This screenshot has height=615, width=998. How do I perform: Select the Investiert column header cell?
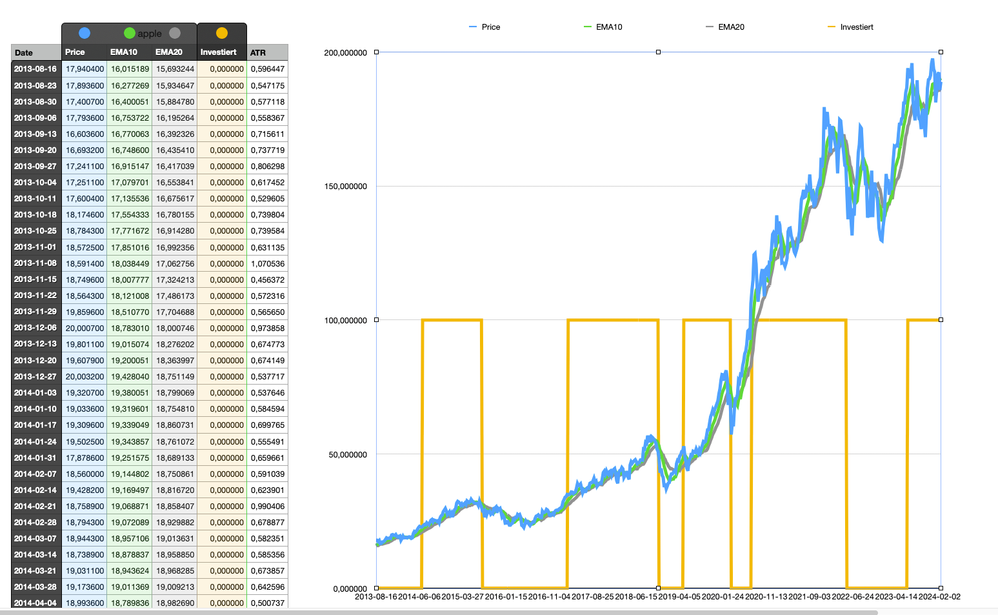pos(222,52)
